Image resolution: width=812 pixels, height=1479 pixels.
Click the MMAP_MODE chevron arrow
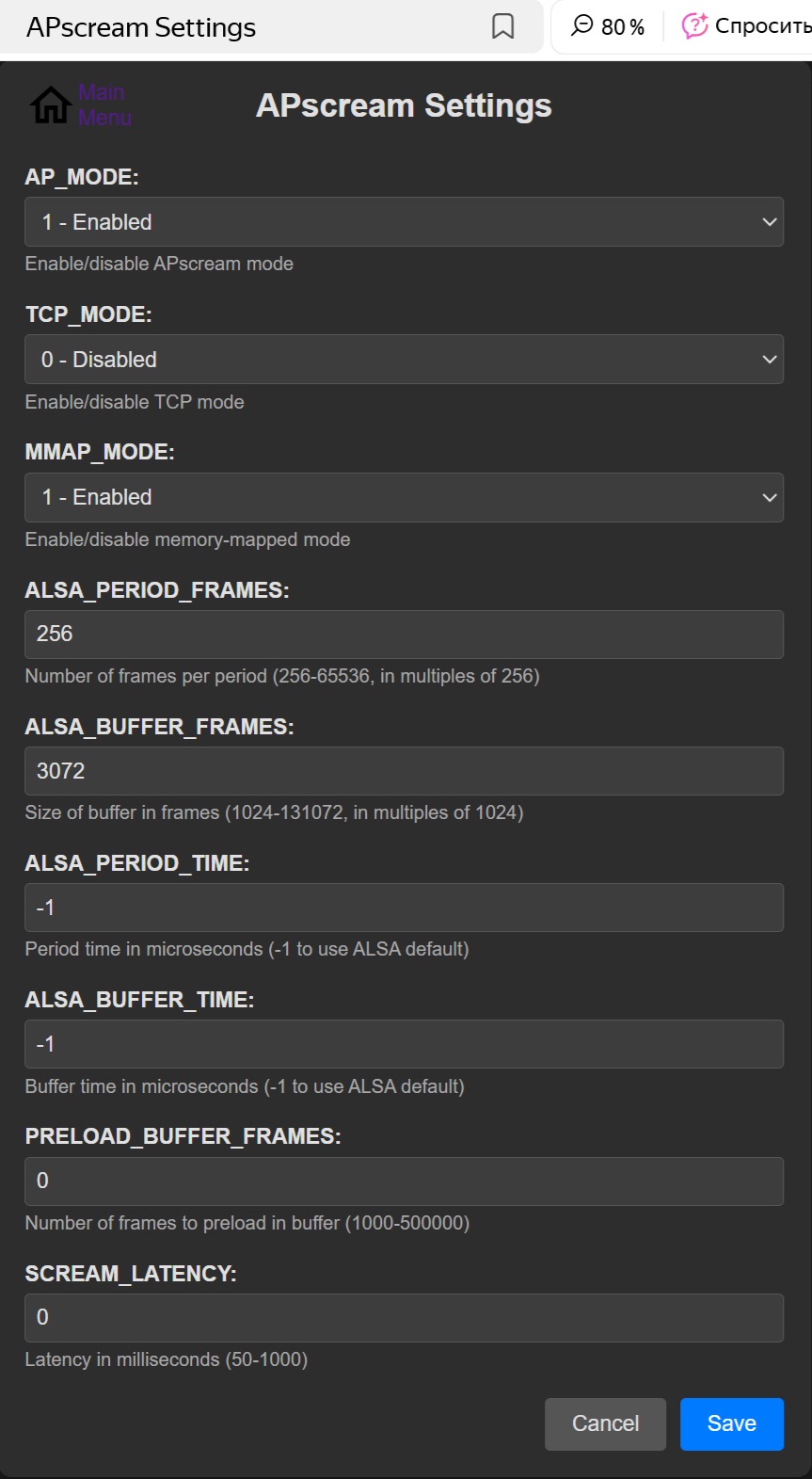(769, 497)
